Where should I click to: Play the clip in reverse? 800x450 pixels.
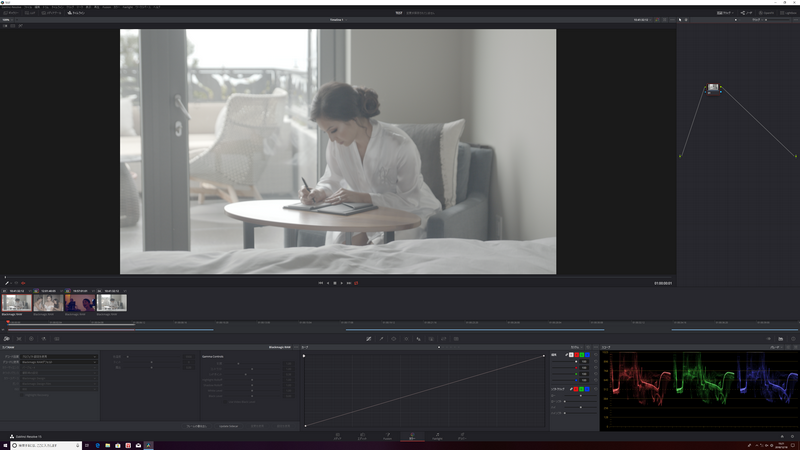click(x=328, y=283)
